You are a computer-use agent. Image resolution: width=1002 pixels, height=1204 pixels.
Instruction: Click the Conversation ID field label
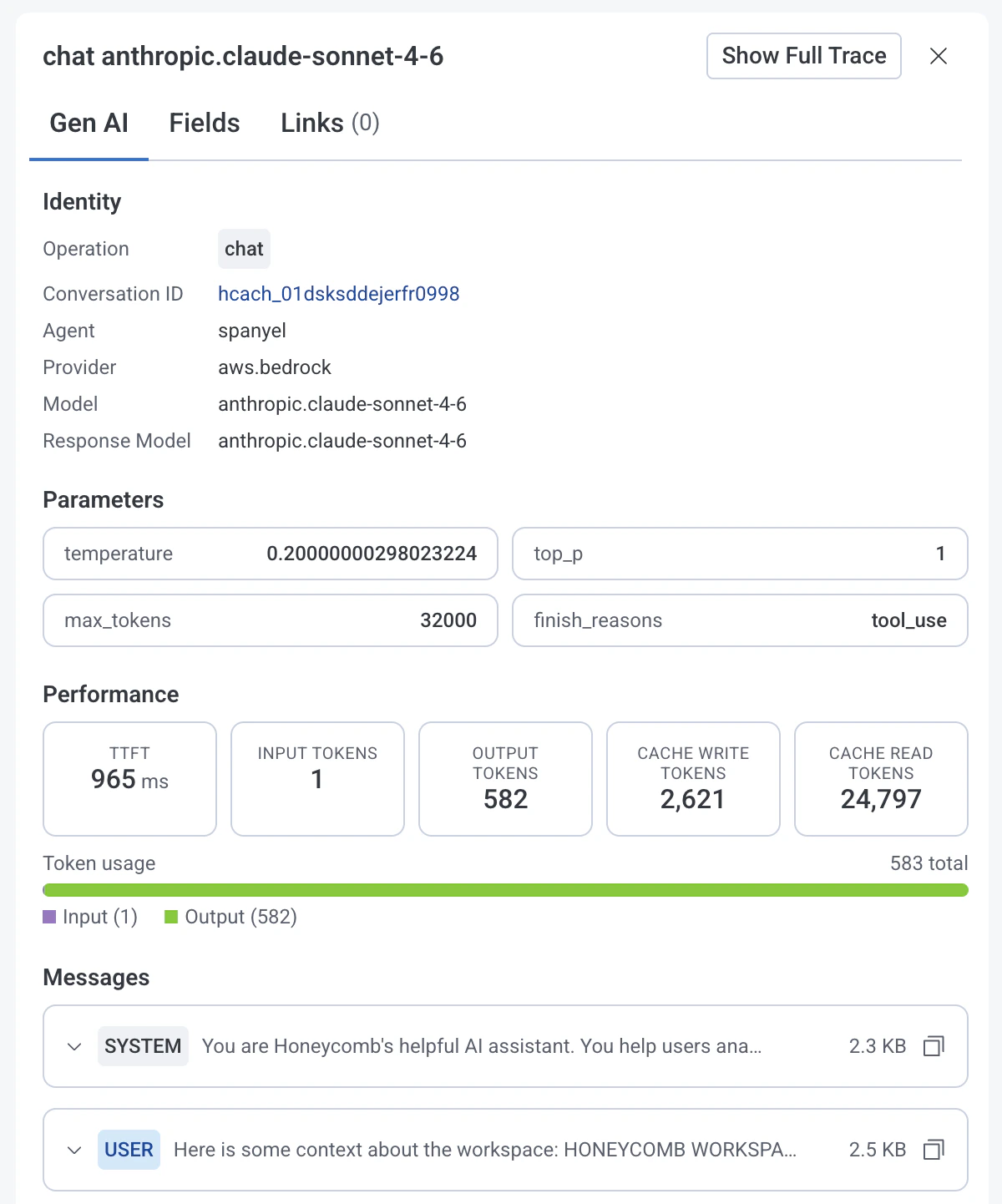pos(113,294)
